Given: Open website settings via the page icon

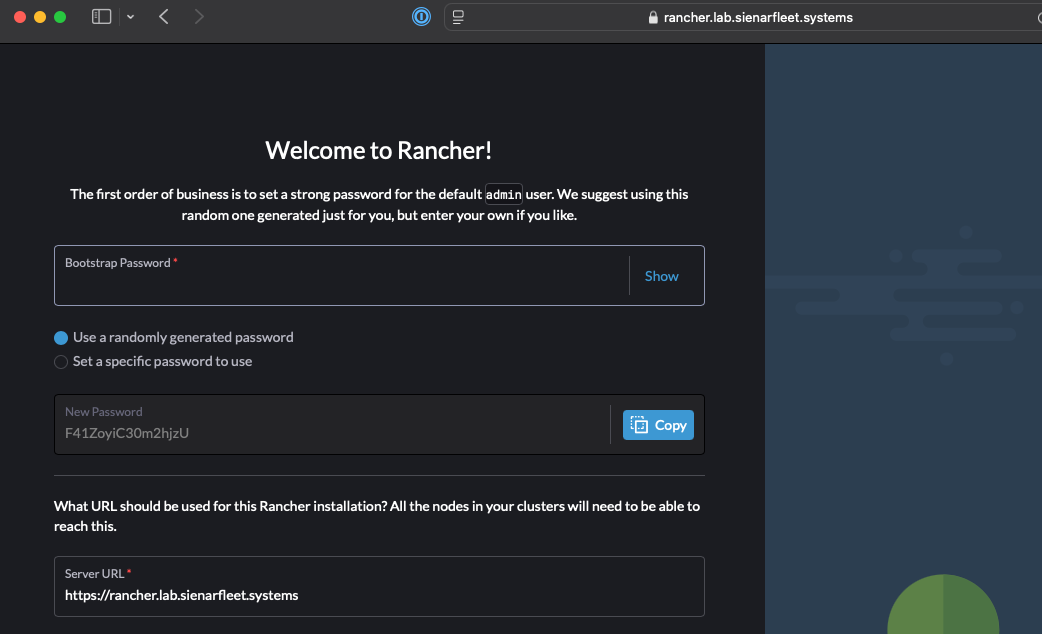Looking at the screenshot, I should (458, 16).
